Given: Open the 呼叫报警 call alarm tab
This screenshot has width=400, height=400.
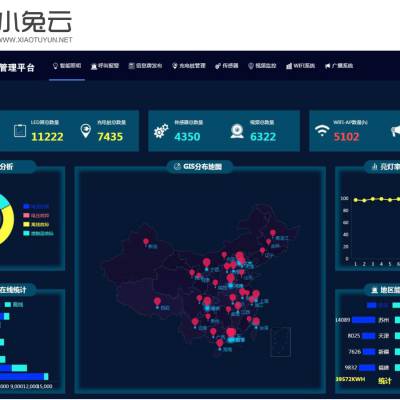Looking at the screenshot, I should pyautogui.click(x=105, y=66).
